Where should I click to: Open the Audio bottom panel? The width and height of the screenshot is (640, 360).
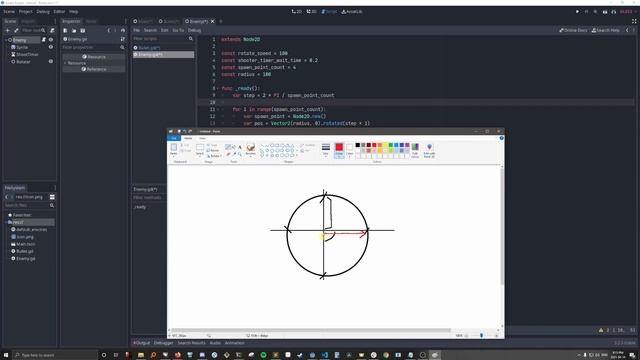[215, 343]
